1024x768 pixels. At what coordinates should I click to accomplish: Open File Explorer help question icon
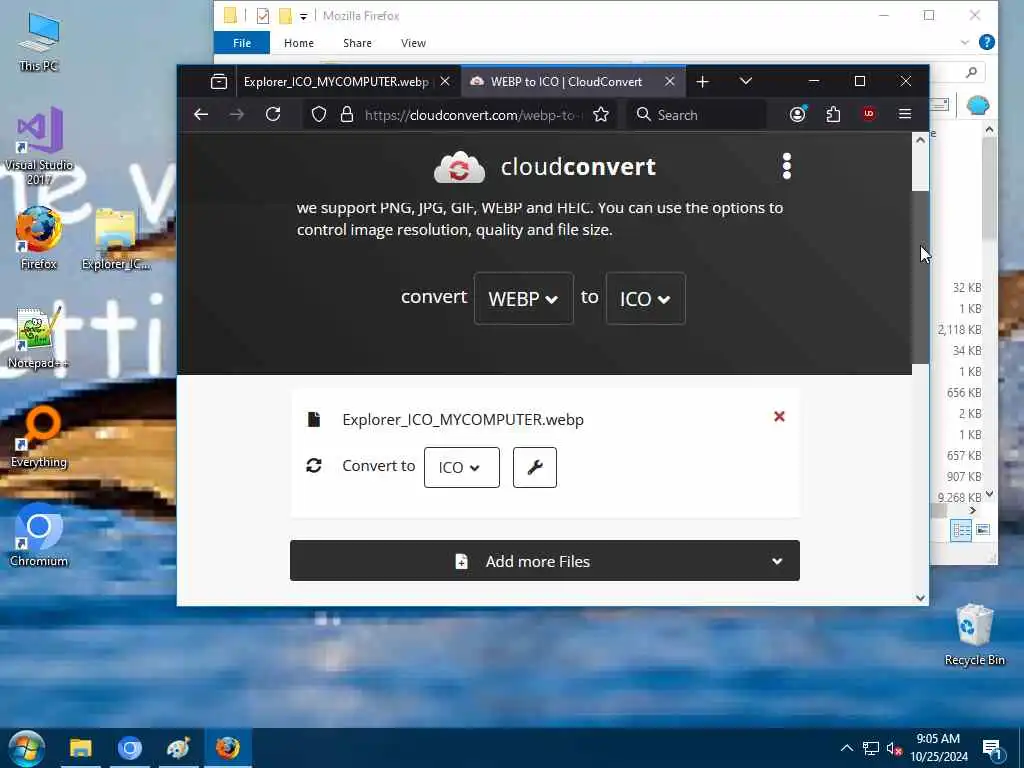tap(987, 42)
